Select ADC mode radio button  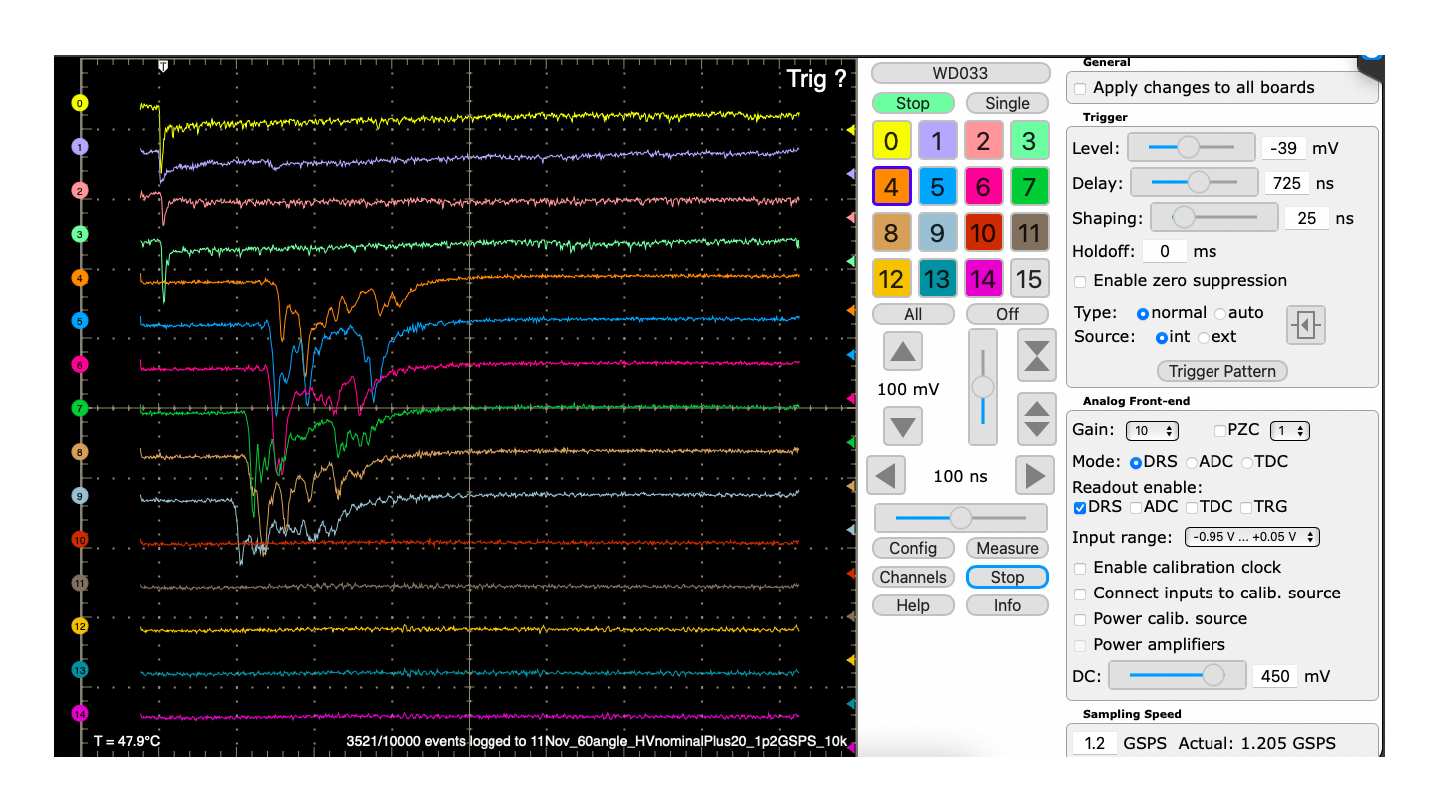click(1191, 462)
